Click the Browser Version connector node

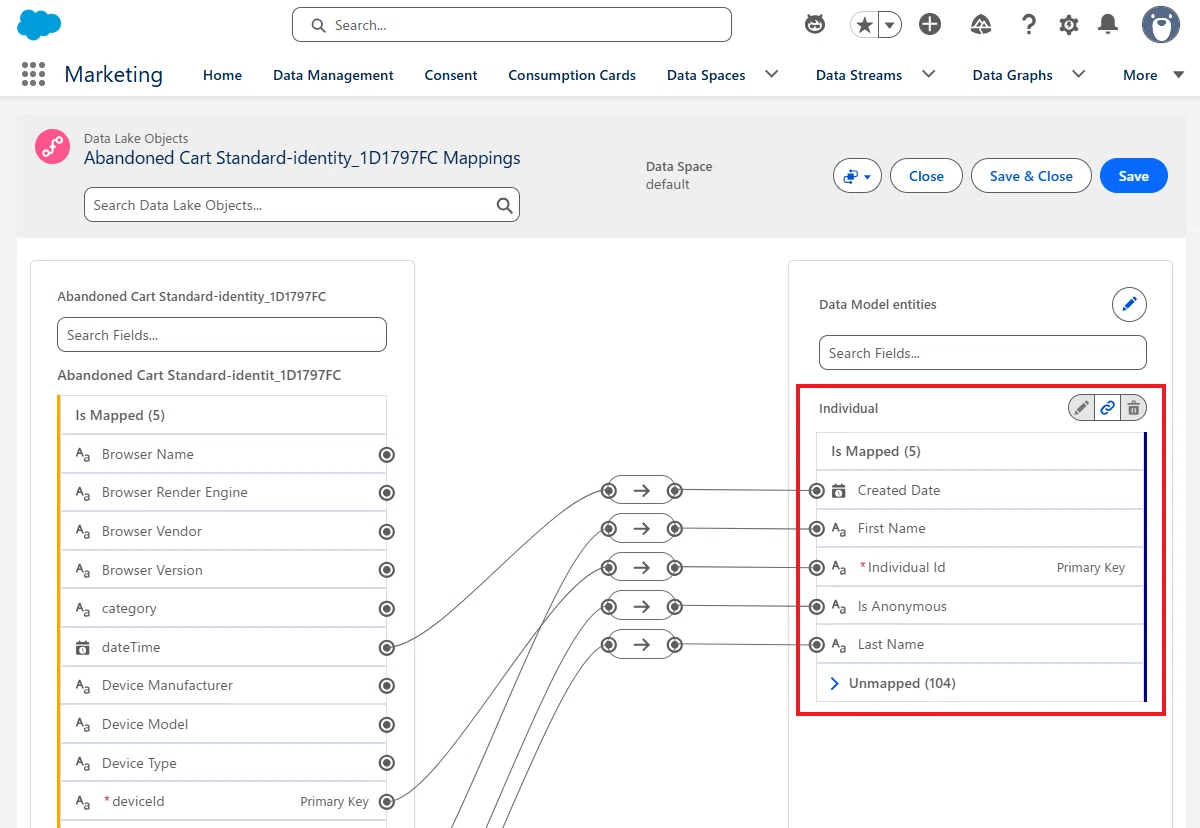(x=387, y=570)
